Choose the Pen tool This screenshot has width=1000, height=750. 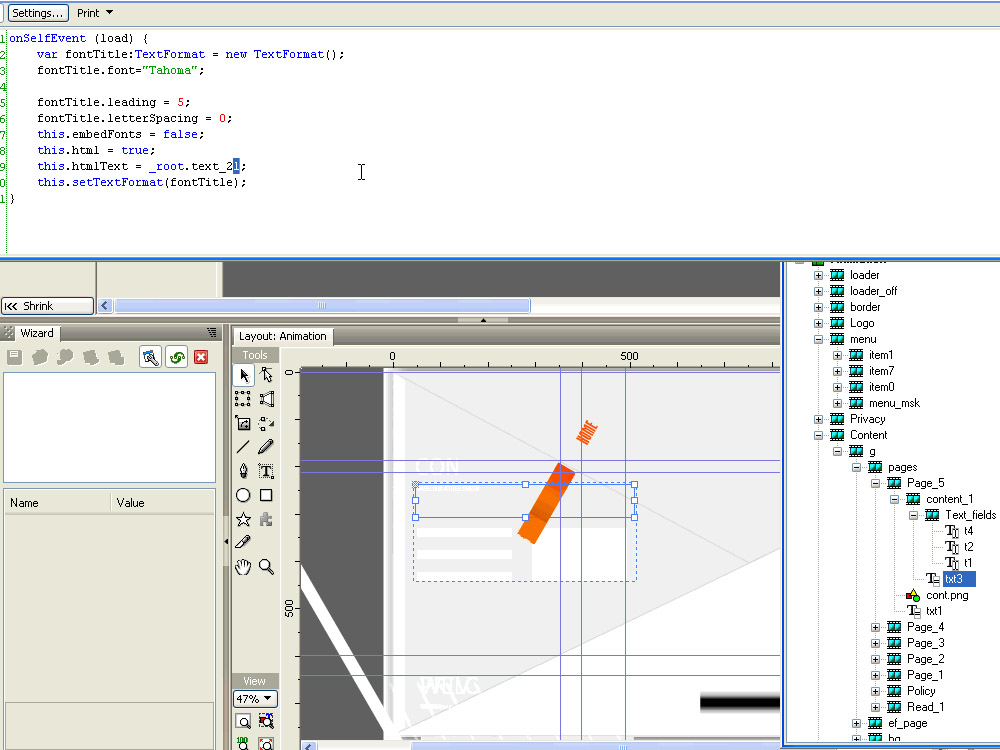pos(243,471)
